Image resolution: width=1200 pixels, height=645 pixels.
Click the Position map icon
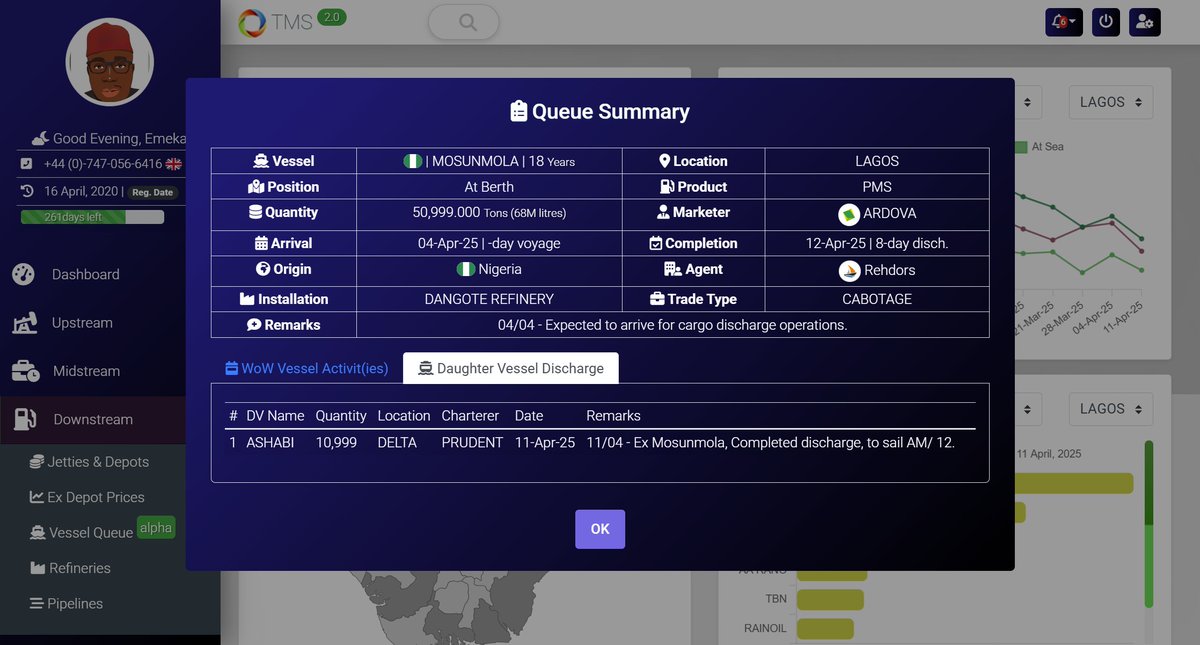pos(255,187)
